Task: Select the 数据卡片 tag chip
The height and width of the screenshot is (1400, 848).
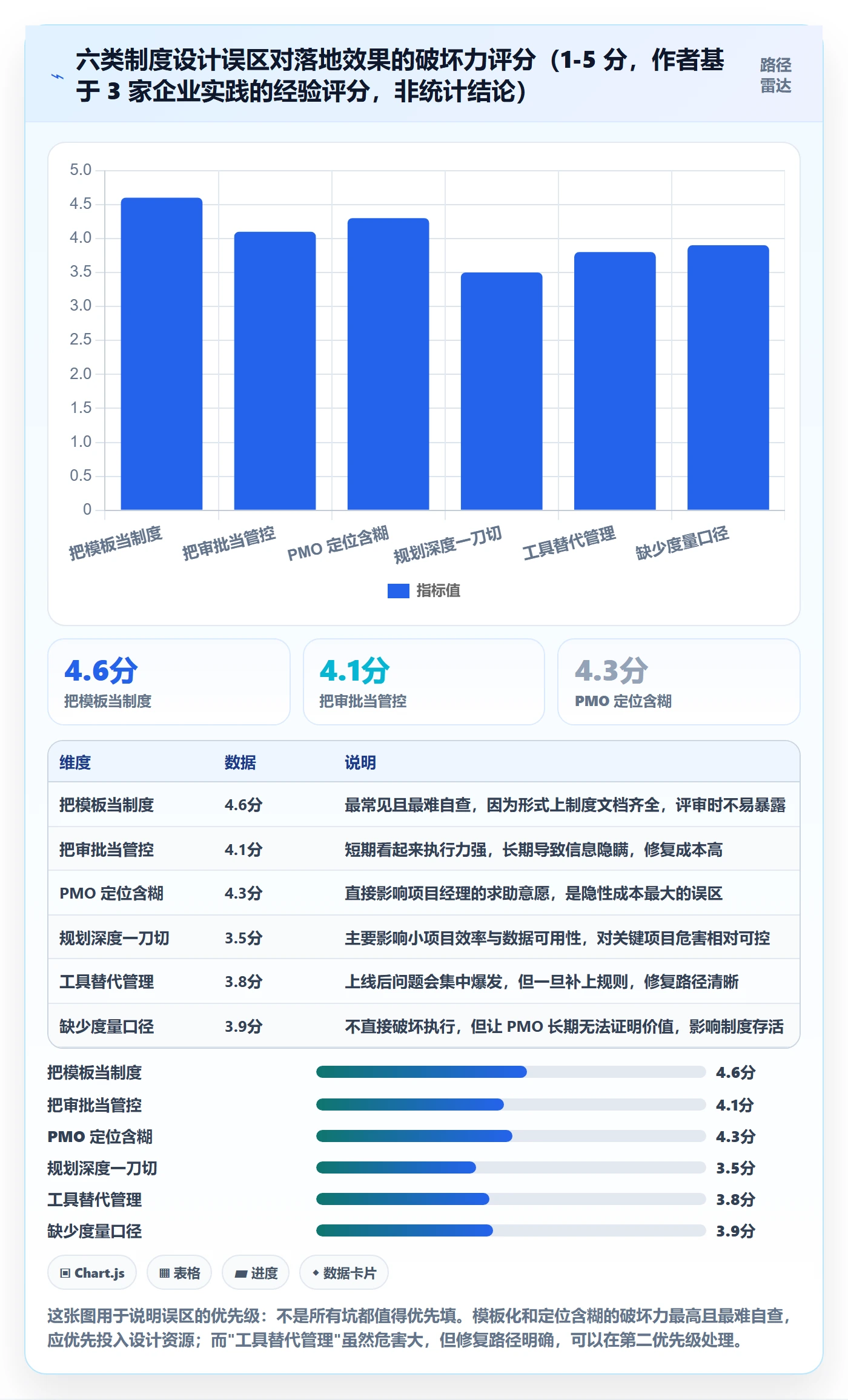Action: (344, 1273)
